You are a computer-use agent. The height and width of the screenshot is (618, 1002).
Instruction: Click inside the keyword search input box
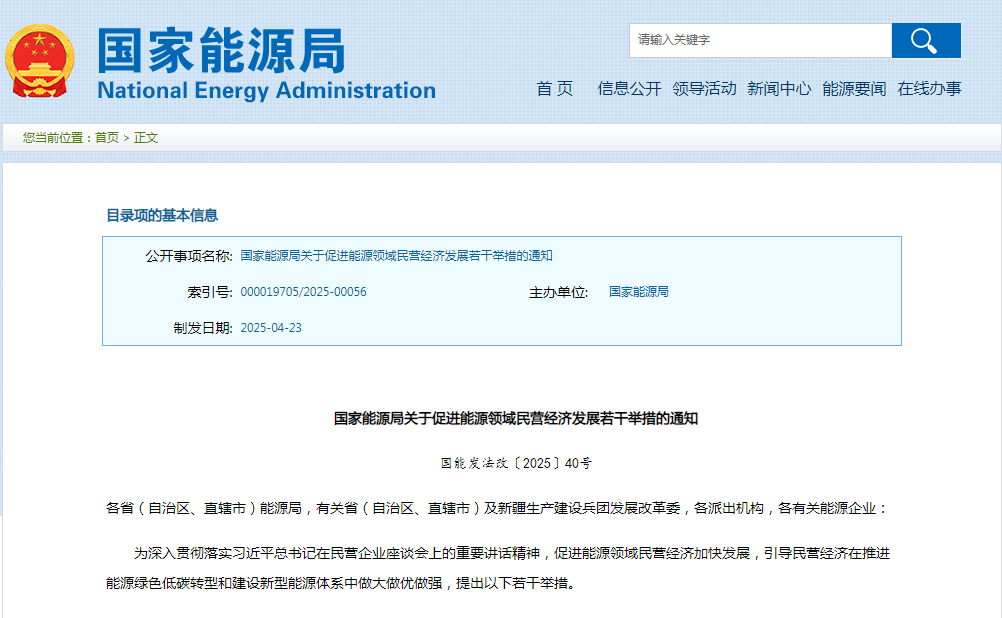[x=760, y=40]
